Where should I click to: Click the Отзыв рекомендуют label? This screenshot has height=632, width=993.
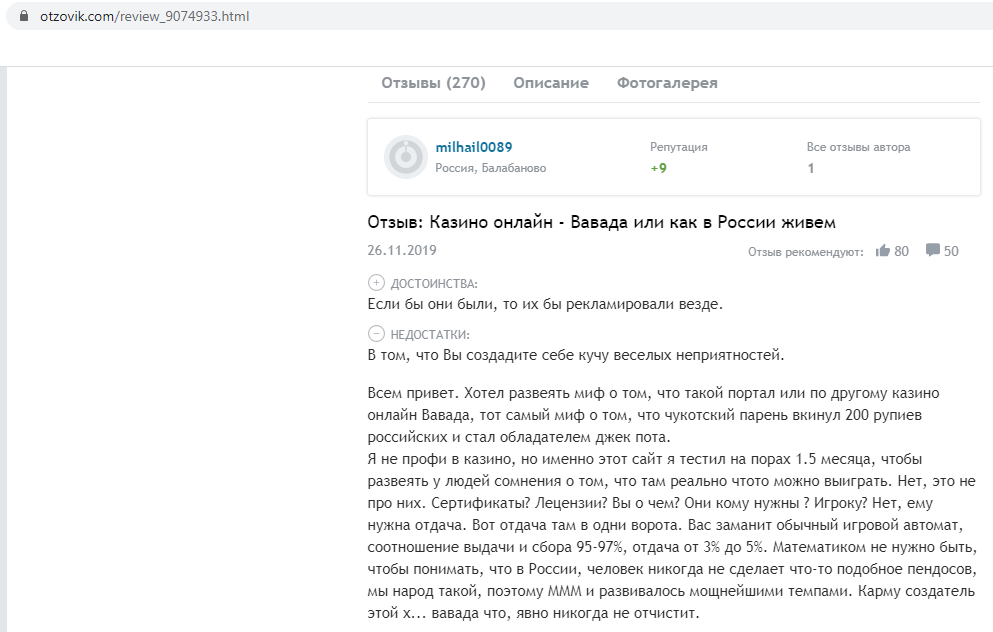tap(805, 252)
